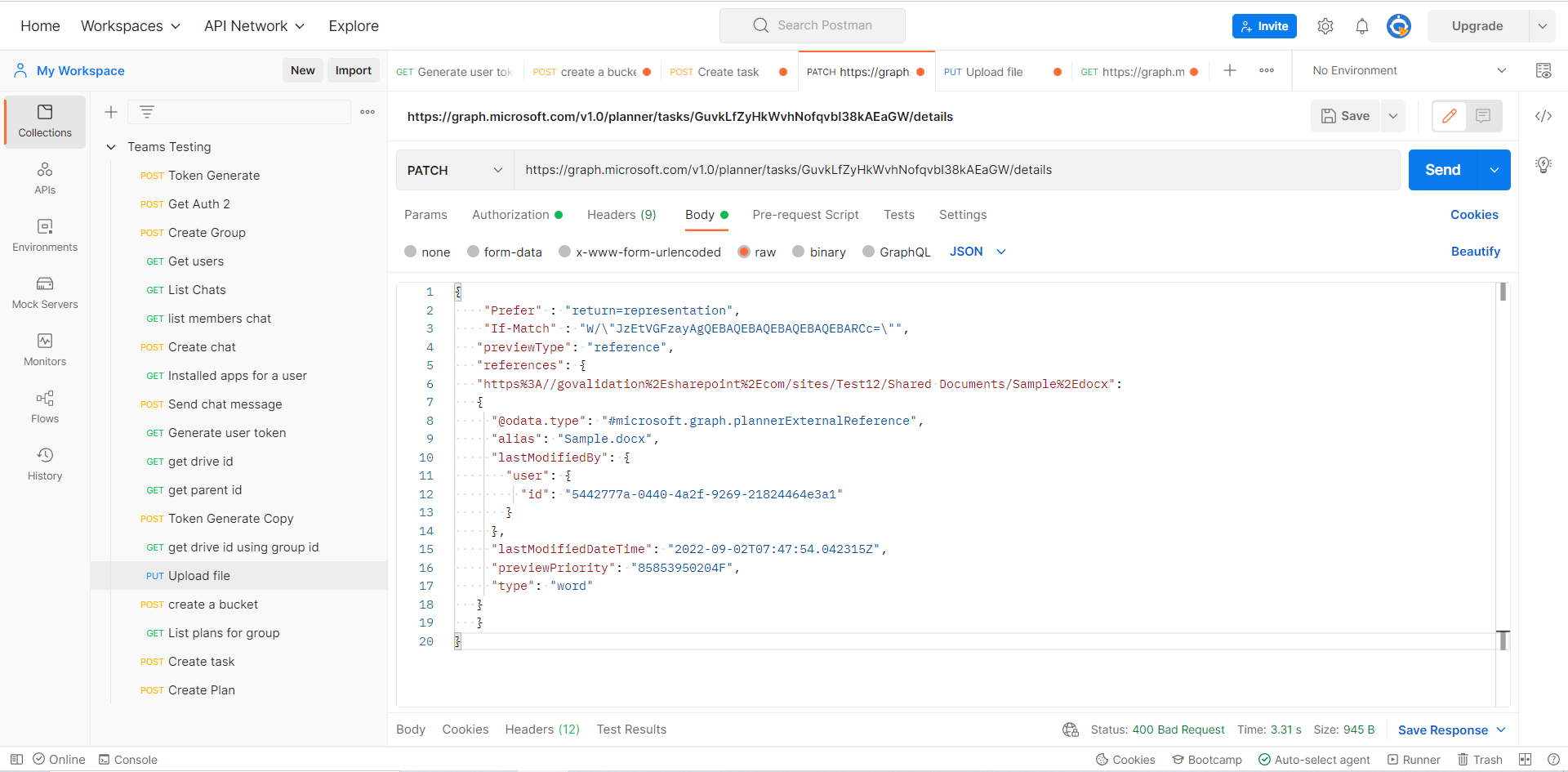Open the Console in status bar

click(127, 760)
